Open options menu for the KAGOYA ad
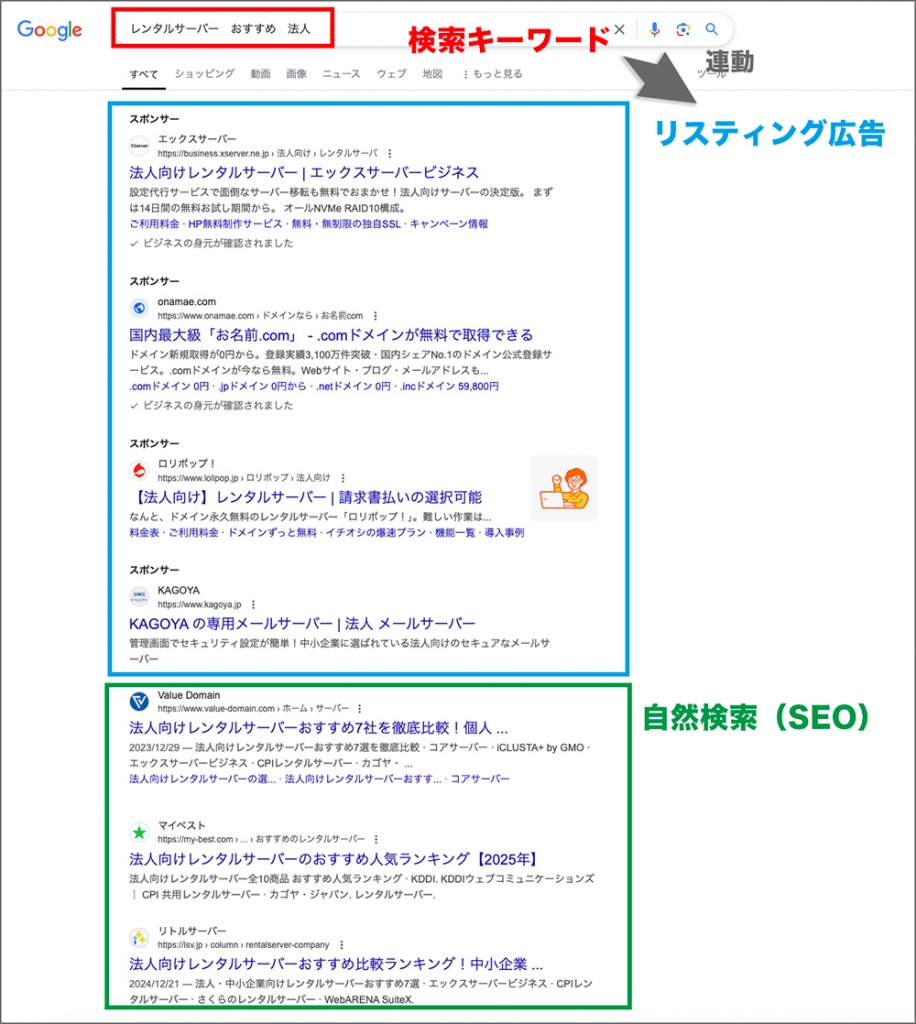916x1024 pixels. coord(253,605)
